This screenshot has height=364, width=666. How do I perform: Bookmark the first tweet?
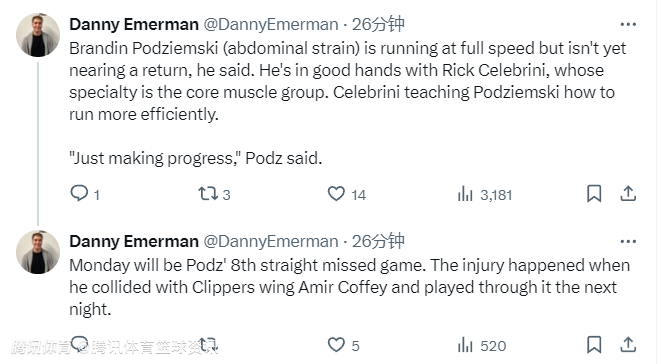click(x=594, y=194)
